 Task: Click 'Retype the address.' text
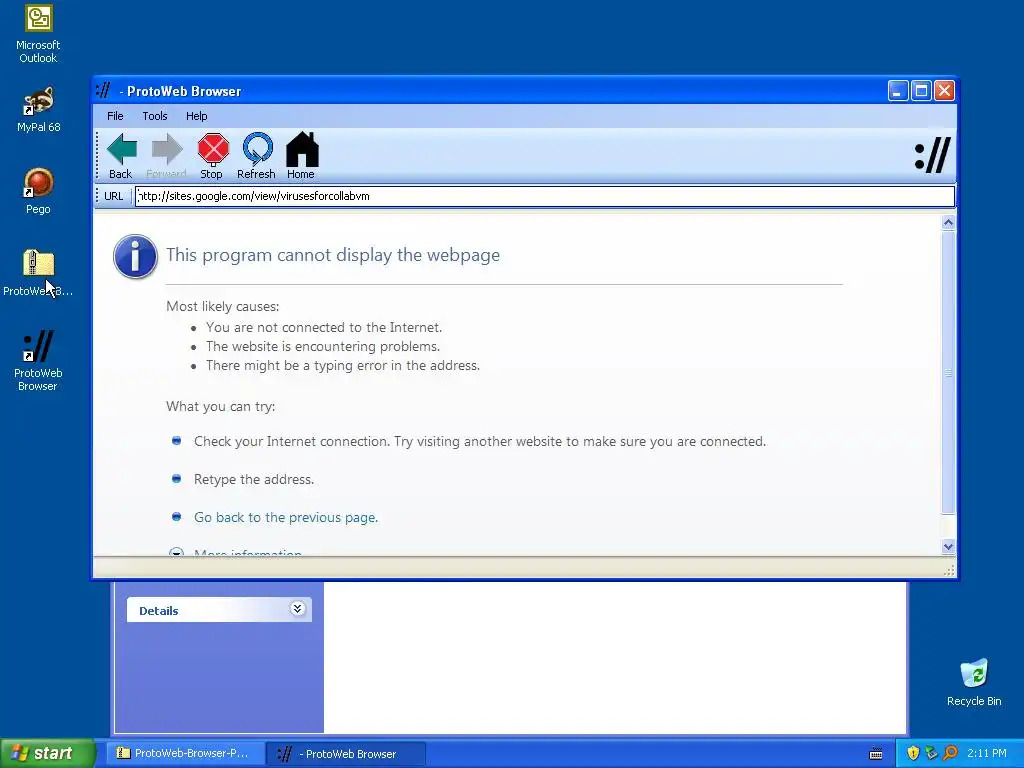coord(254,479)
